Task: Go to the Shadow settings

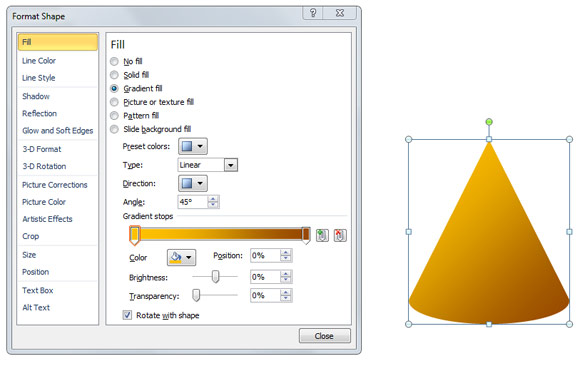Action: point(36,97)
